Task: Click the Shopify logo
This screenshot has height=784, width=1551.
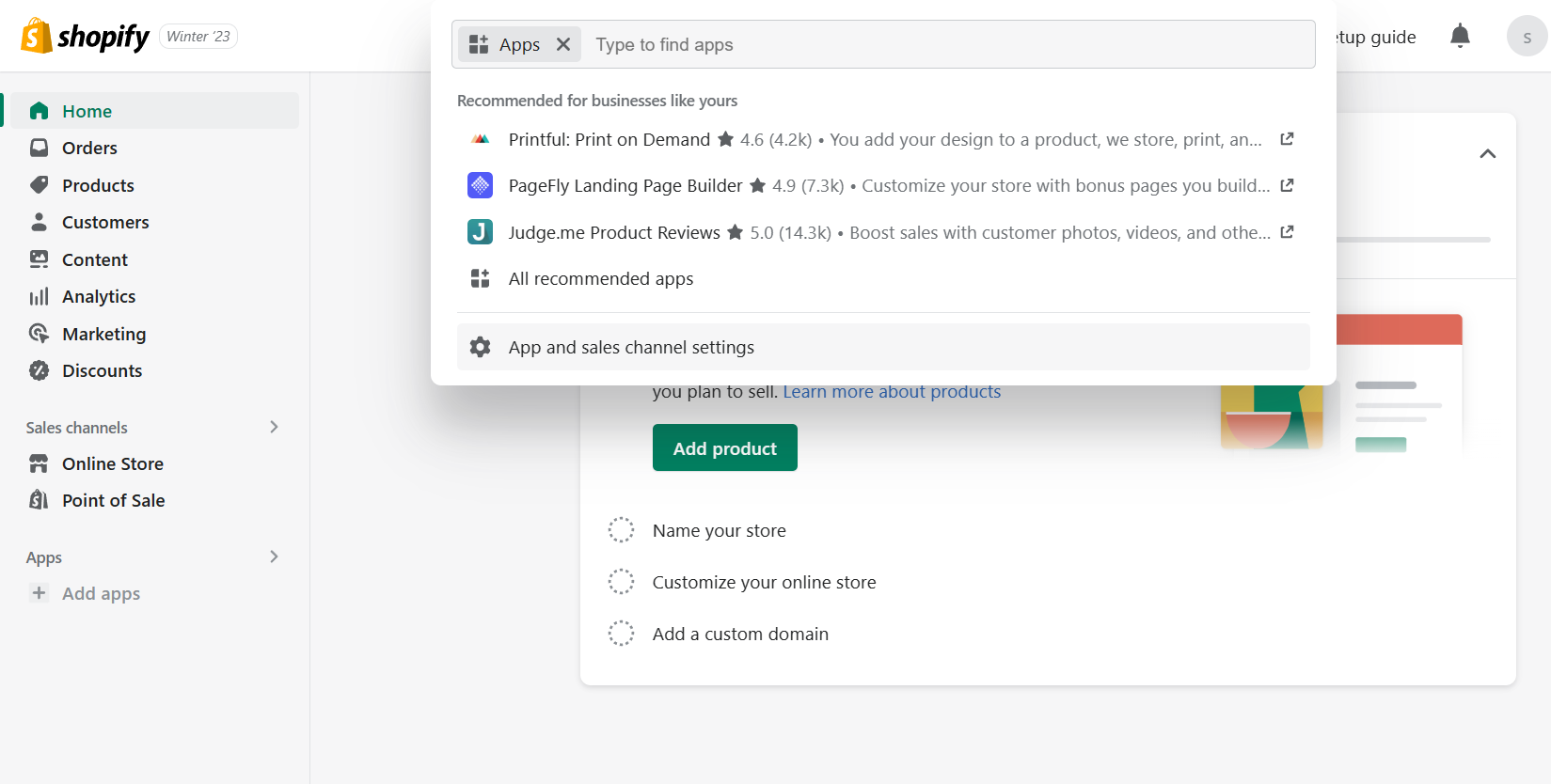Action: [85, 37]
